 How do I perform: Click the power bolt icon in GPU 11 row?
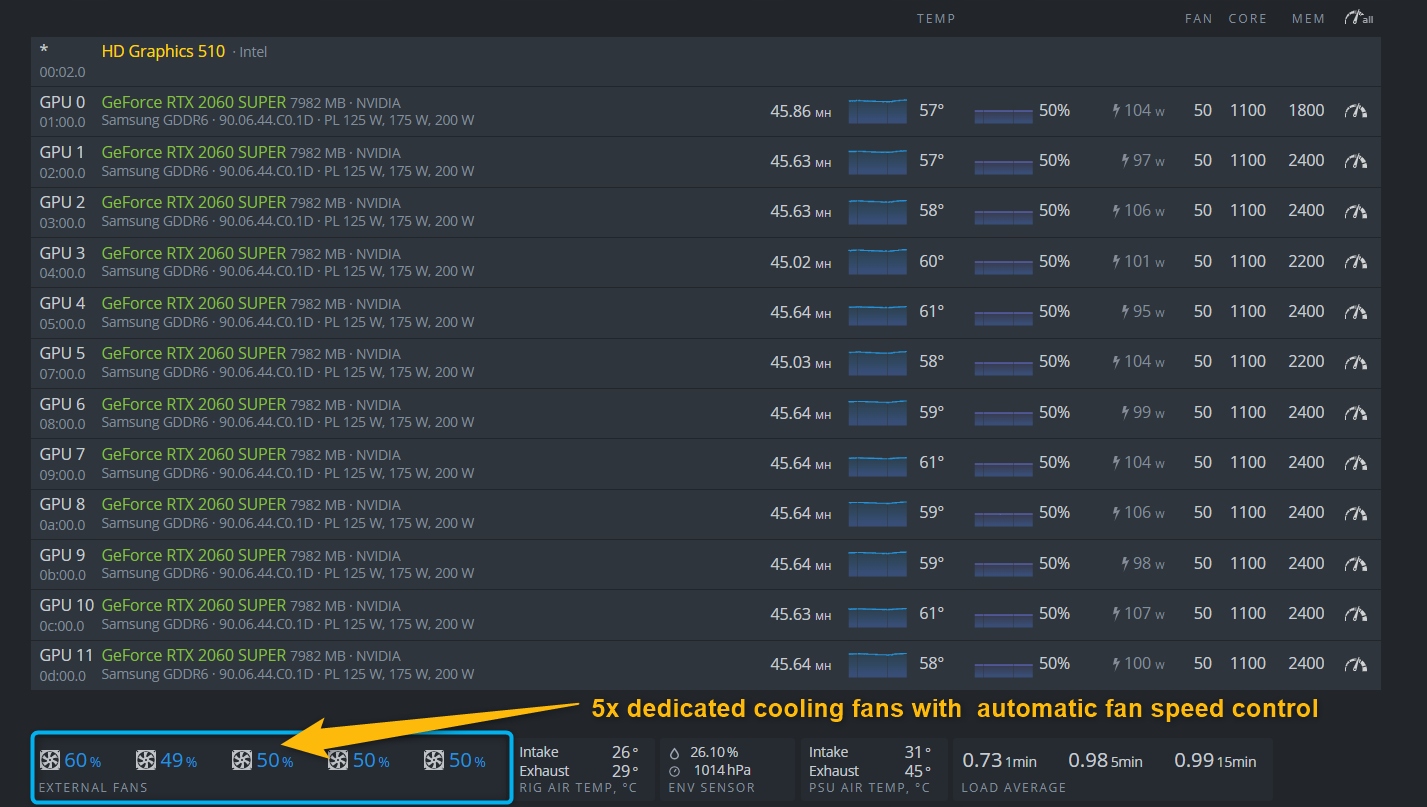[1117, 664]
